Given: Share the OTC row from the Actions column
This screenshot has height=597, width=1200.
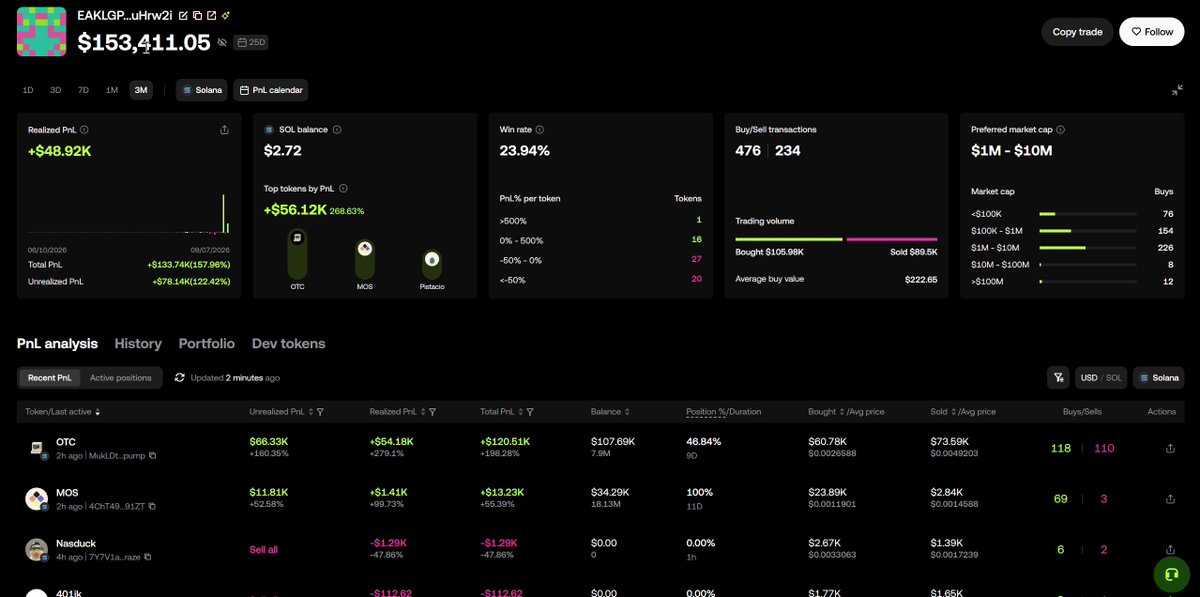Looking at the screenshot, I should [1170, 448].
